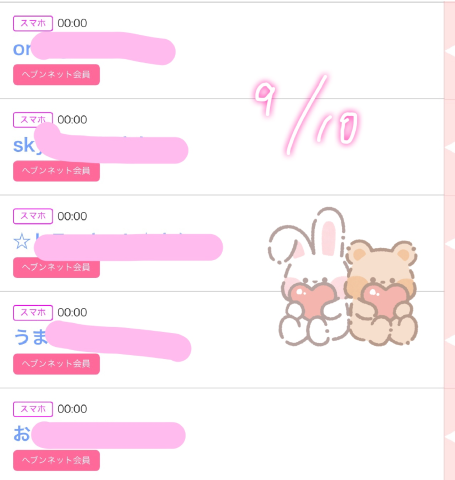Open the user name starting with 'or'

click(x=94, y=49)
